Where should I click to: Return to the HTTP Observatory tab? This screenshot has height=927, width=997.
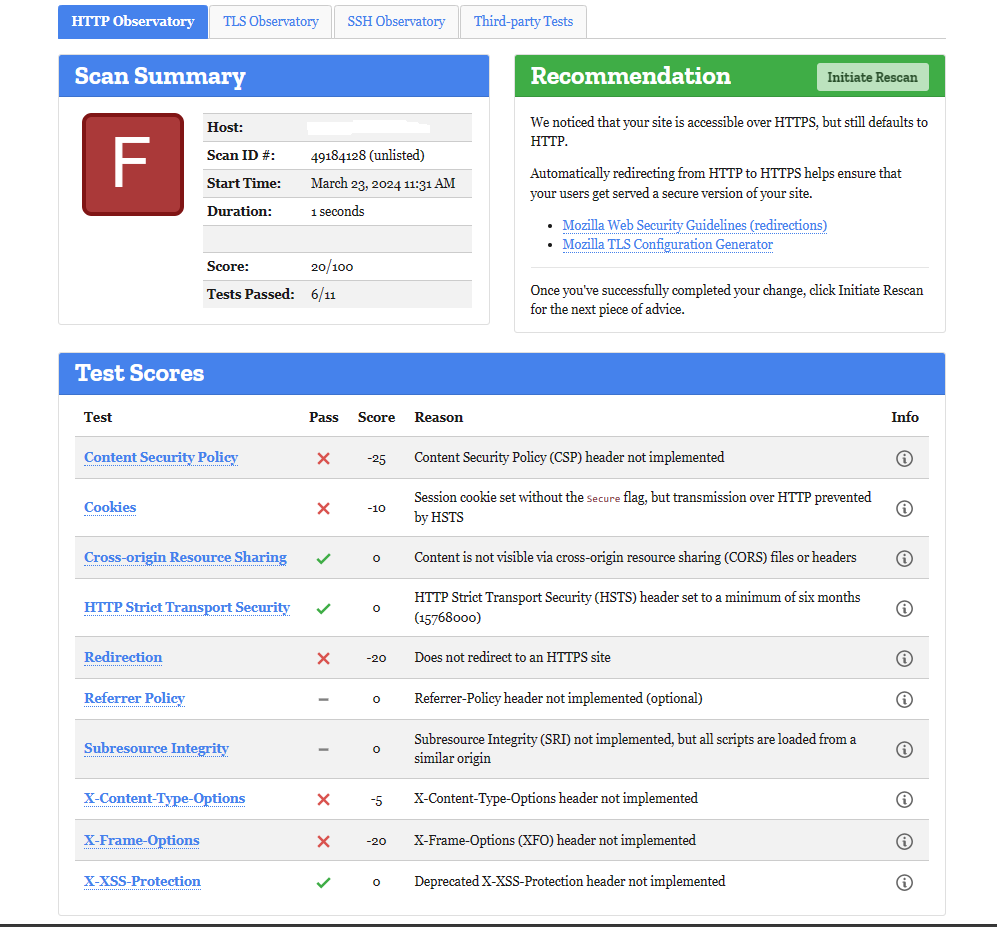pos(133,21)
